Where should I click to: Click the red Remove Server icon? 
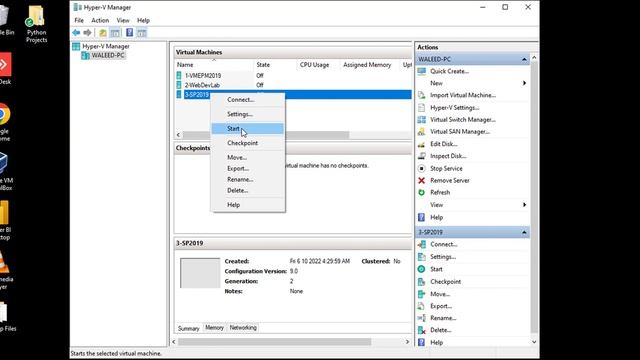click(x=422, y=180)
